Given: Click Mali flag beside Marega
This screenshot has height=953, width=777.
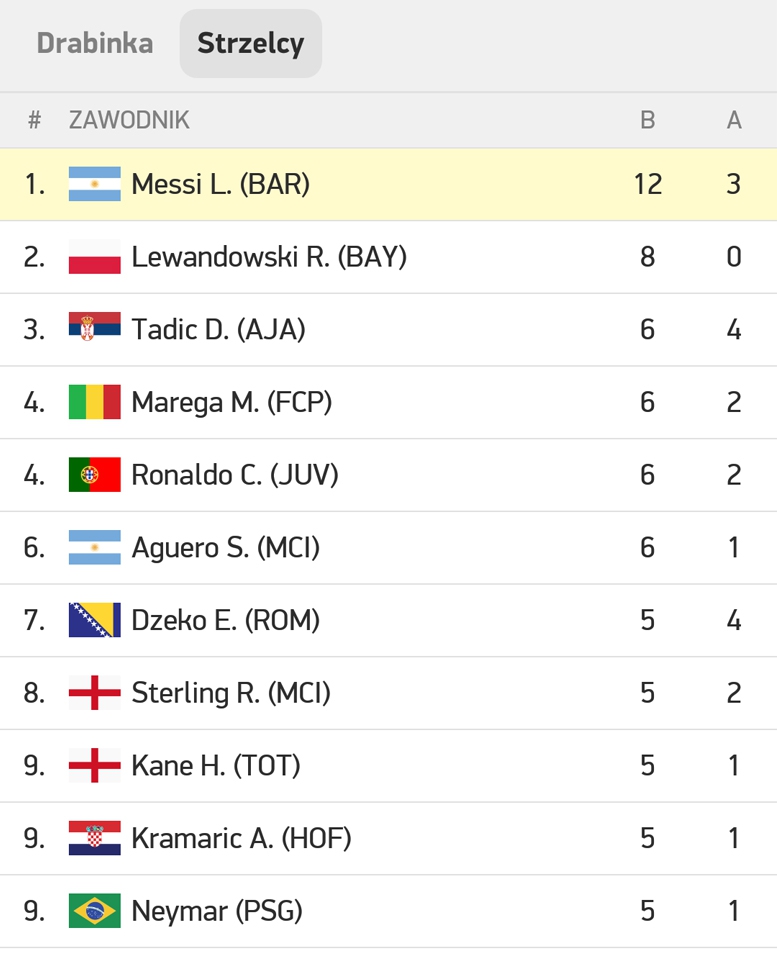Looking at the screenshot, I should (x=94, y=402).
